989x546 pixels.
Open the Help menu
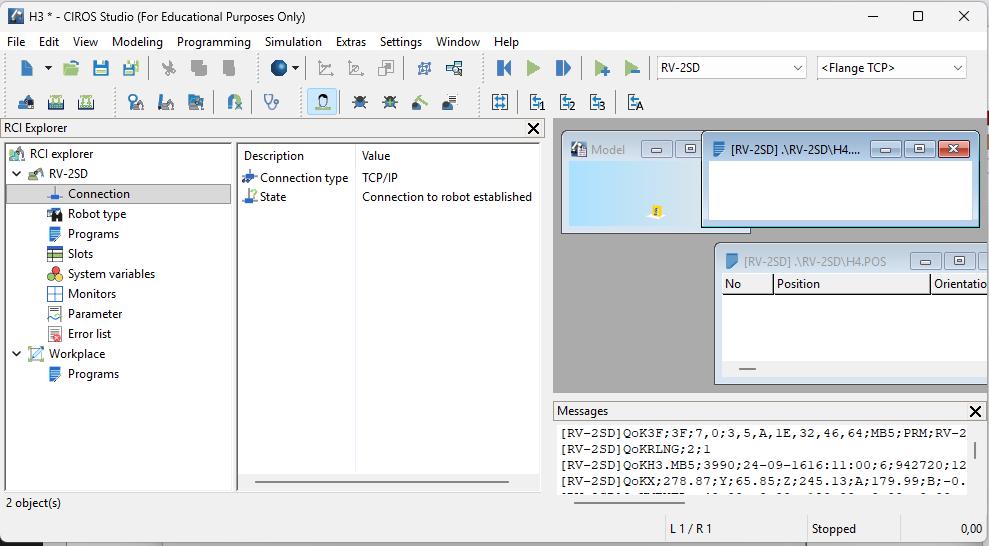(506, 42)
